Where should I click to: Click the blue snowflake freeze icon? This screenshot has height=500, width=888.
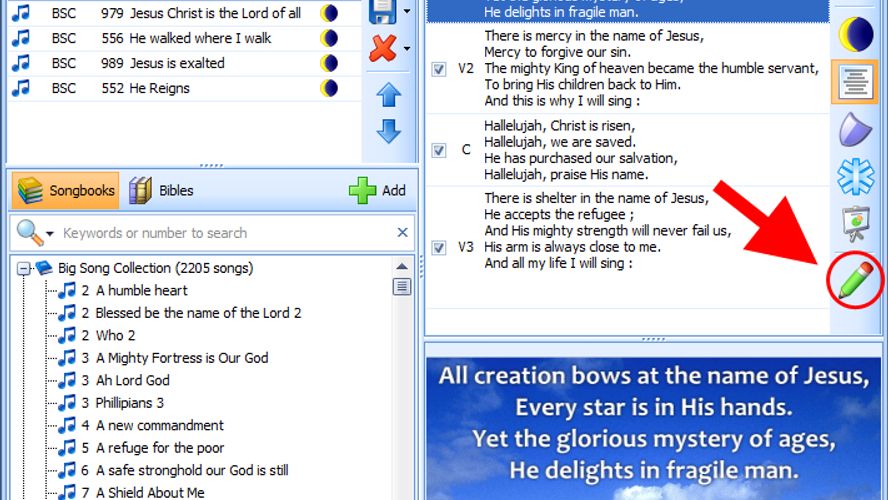click(x=856, y=176)
